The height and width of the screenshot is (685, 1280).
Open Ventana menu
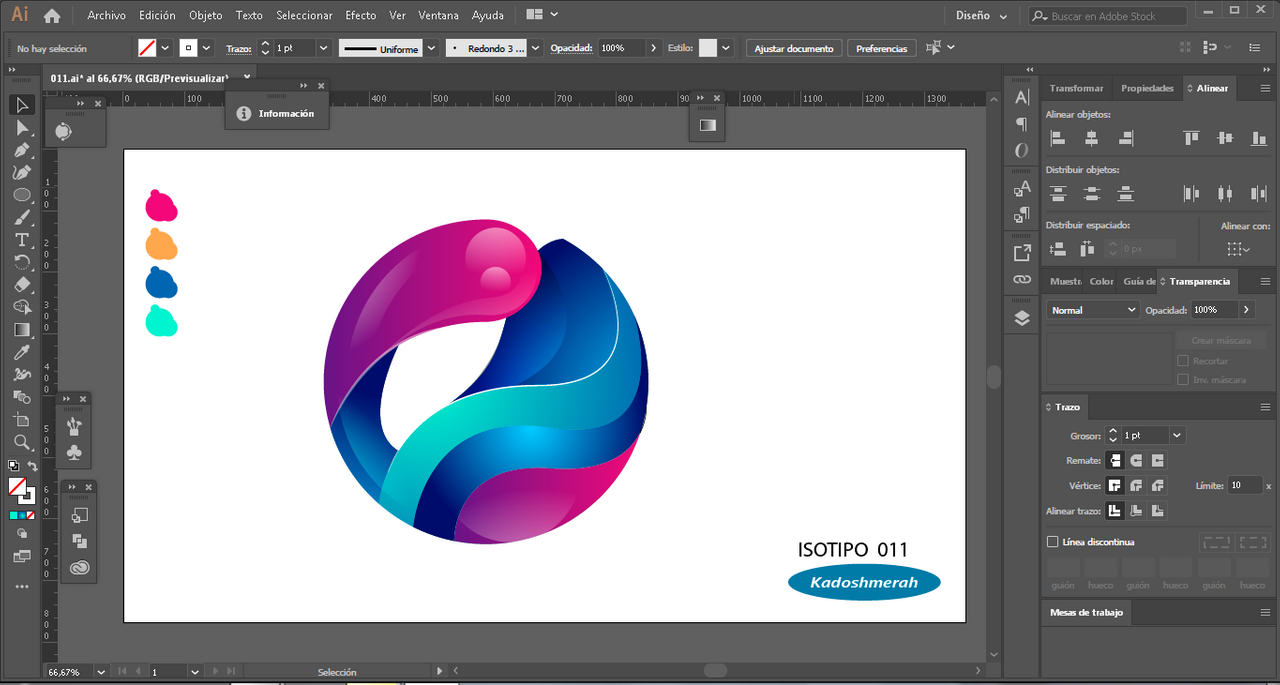439,15
